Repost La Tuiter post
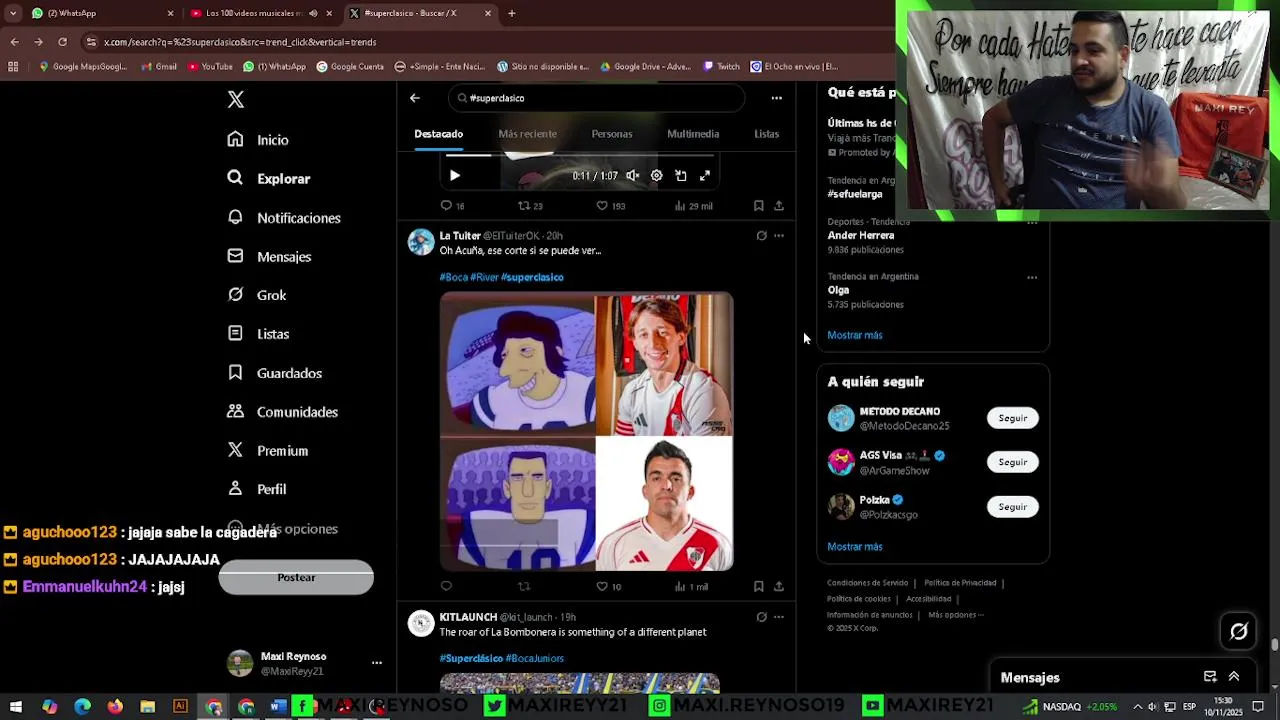Image resolution: width=1280 pixels, height=720 pixels. tap(524, 587)
